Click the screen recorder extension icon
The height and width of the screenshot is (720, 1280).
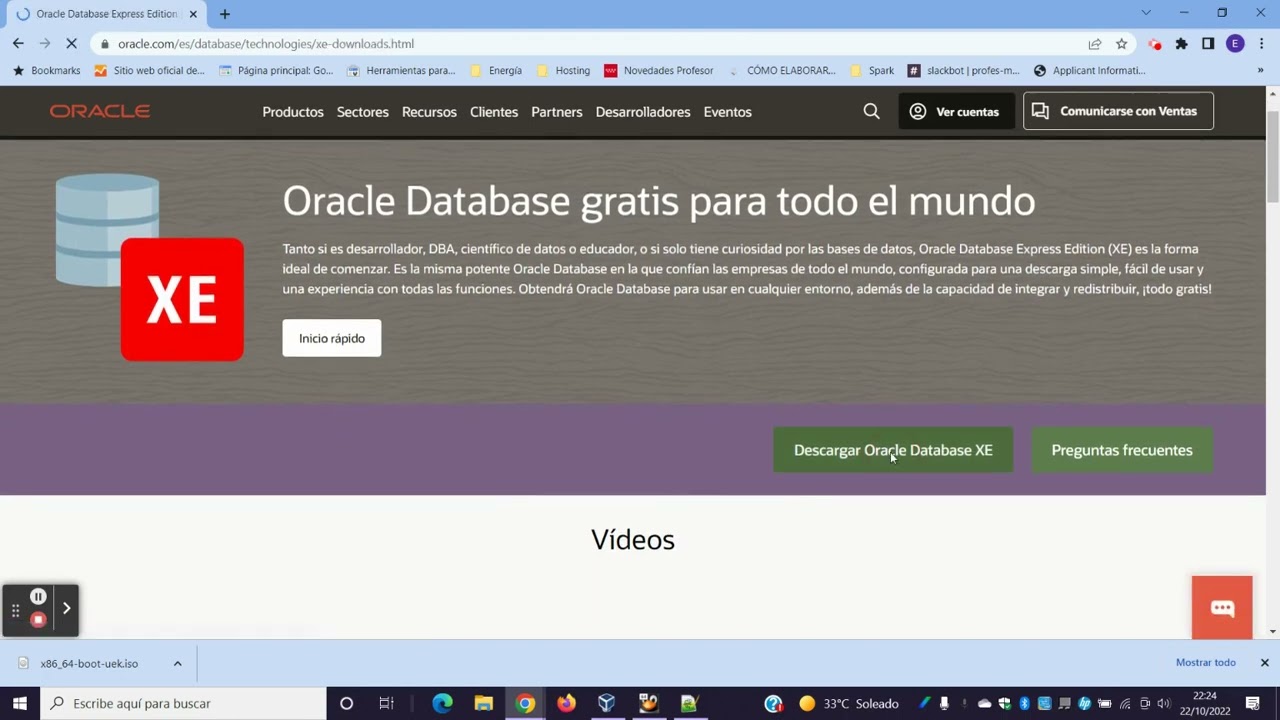click(1155, 44)
